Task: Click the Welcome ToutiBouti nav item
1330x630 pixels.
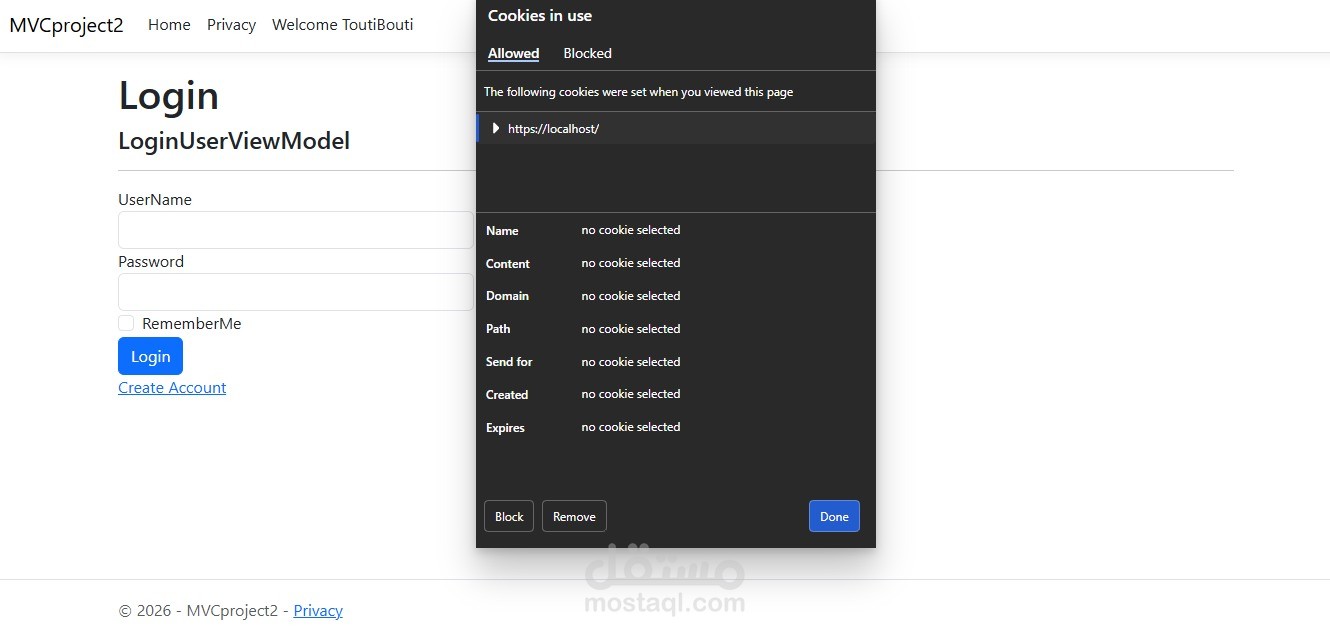Action: 342,25
